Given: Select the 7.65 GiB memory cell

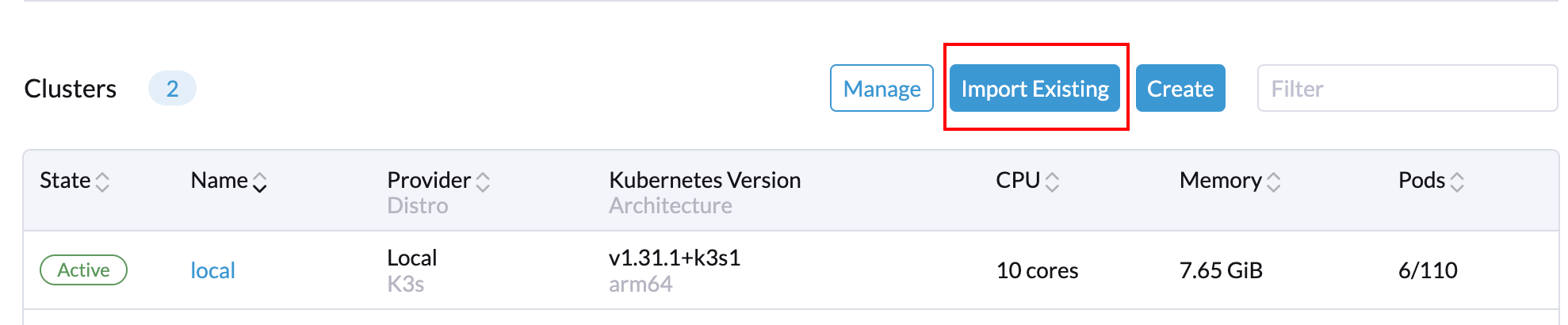Looking at the screenshot, I should tap(1220, 271).
